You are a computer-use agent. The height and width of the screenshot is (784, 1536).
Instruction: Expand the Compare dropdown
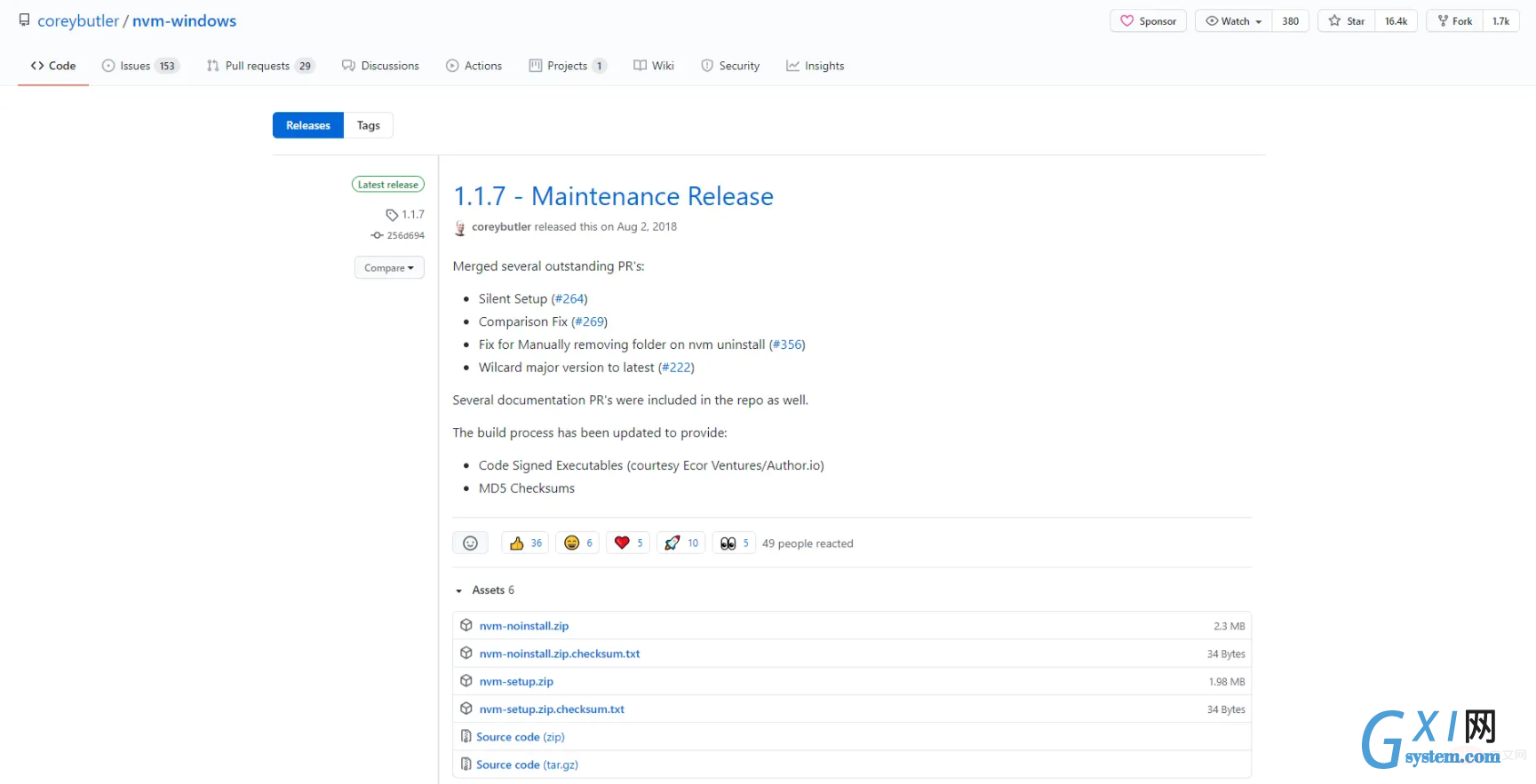click(389, 267)
